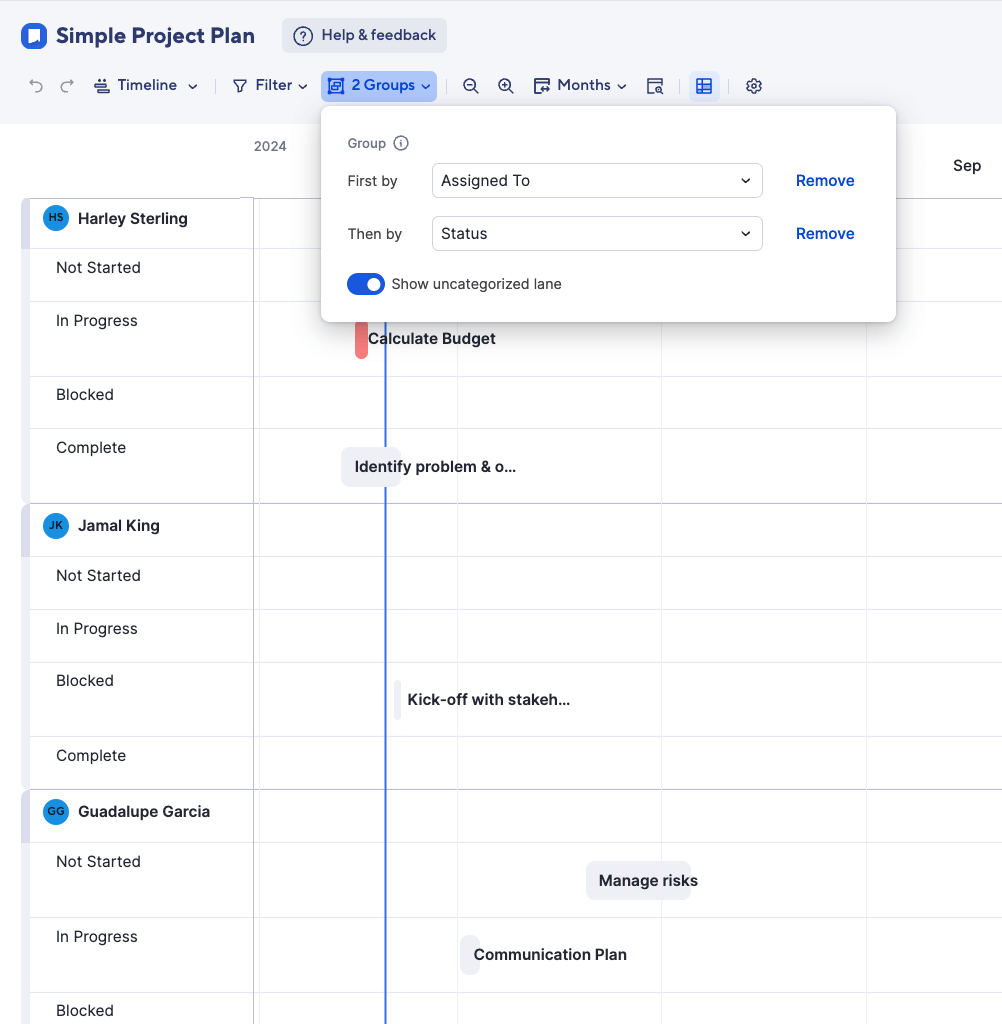1002x1024 pixels.
Task: Open the Filter menu
Action: tap(270, 86)
